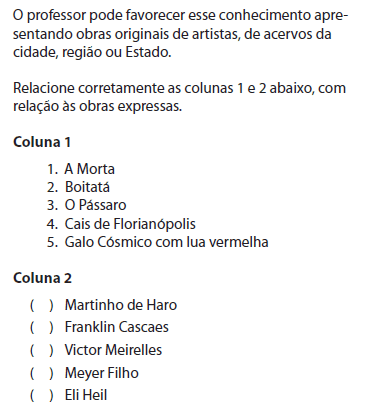Click the blank parentheses beside Eli Heil
380x406 pixels.
[x=42, y=395]
